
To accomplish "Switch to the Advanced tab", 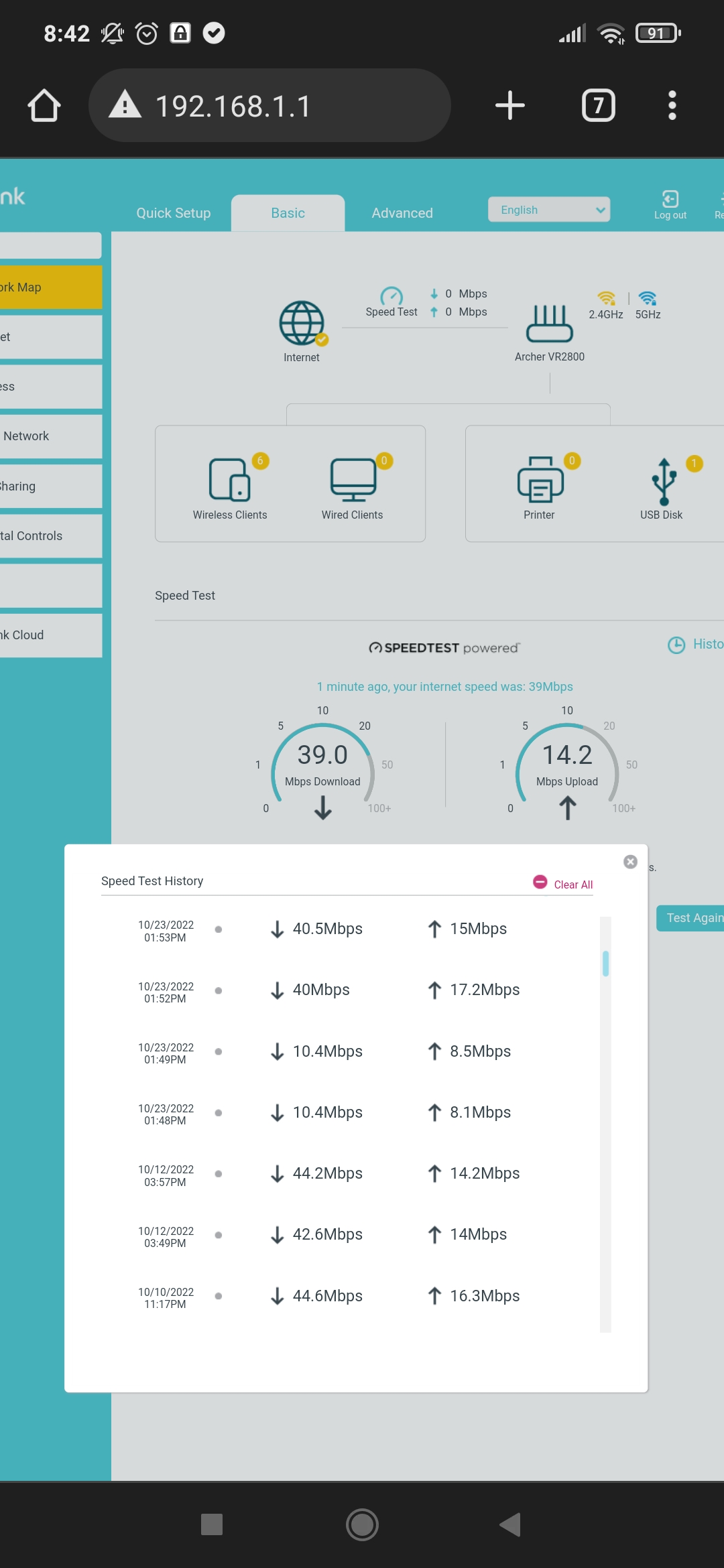I will pyautogui.click(x=402, y=213).
